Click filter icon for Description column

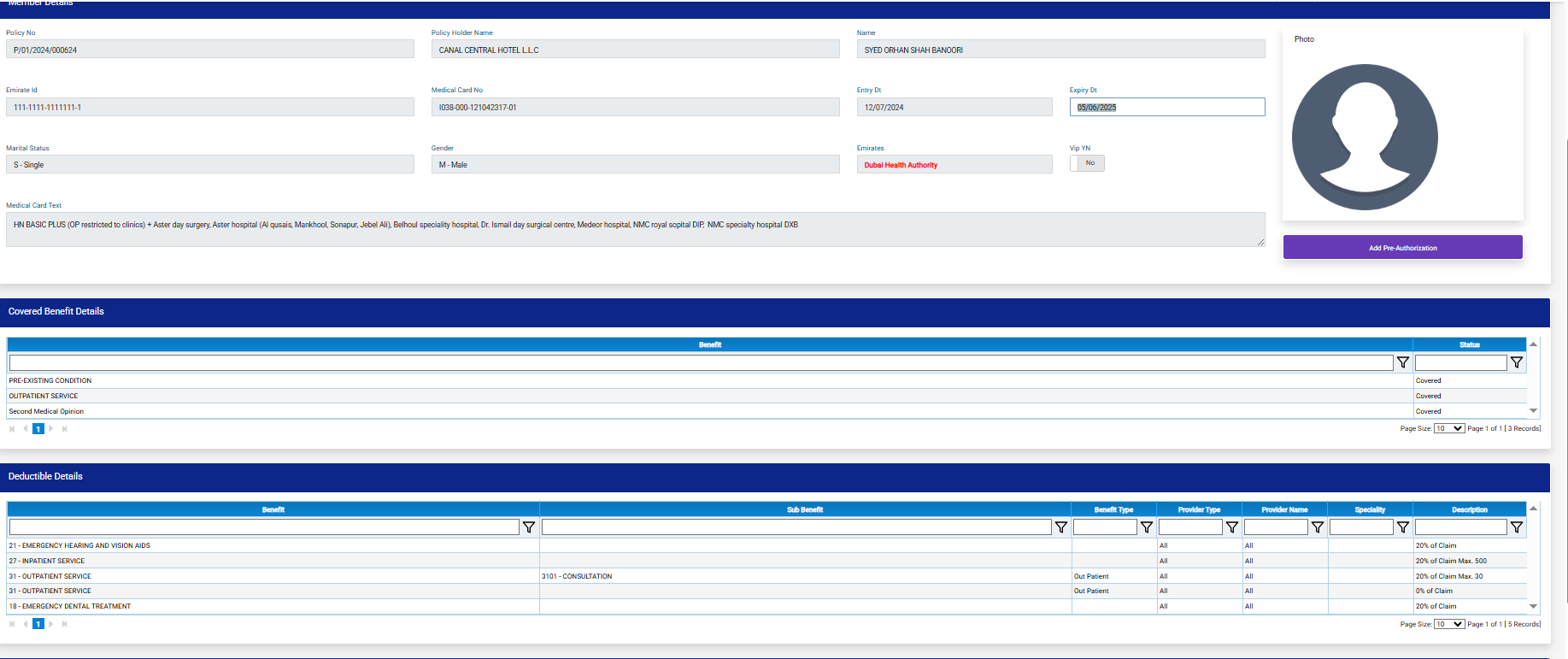pyautogui.click(x=1516, y=527)
